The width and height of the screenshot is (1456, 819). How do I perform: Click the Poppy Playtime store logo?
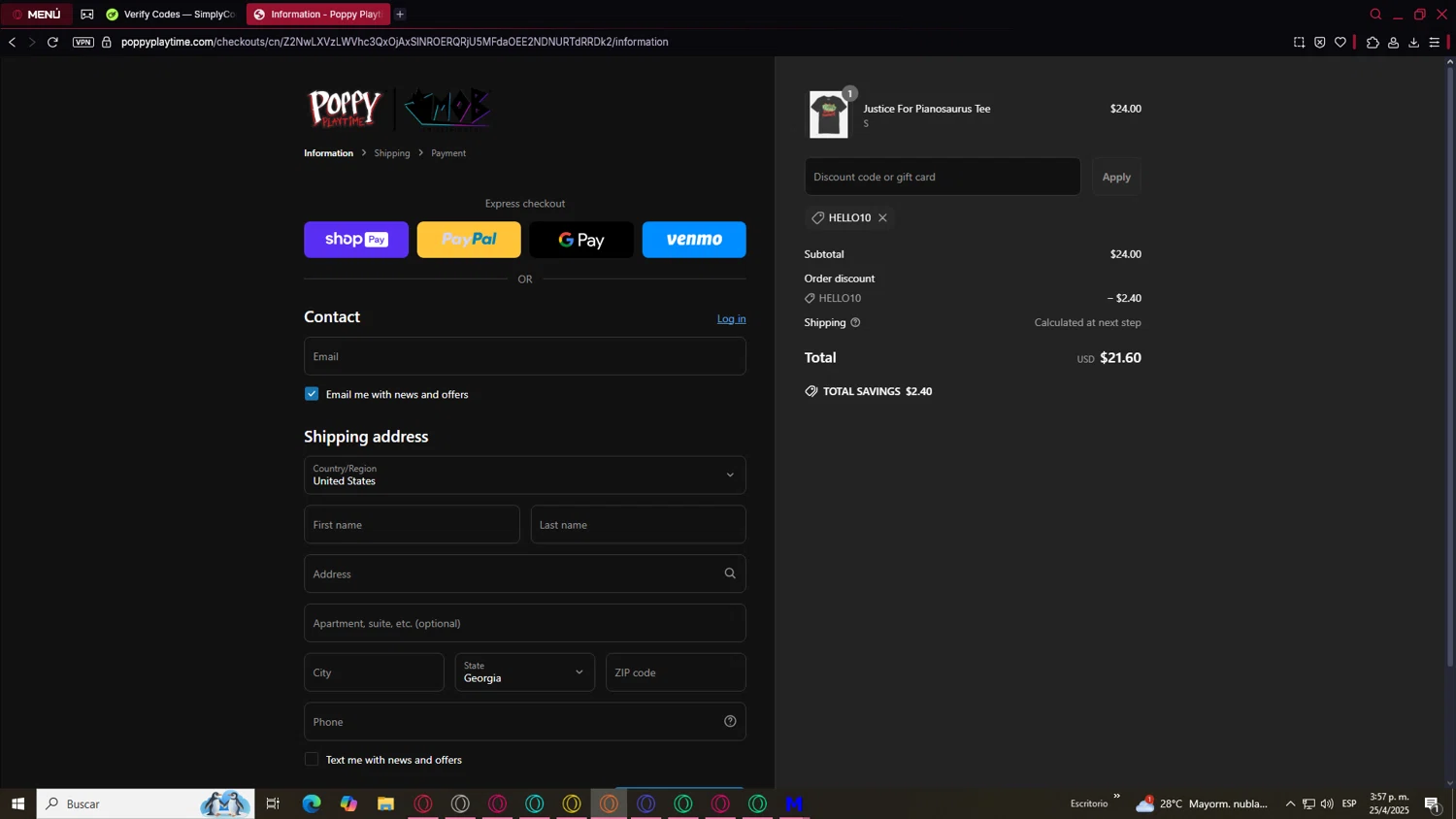pyautogui.click(x=400, y=108)
